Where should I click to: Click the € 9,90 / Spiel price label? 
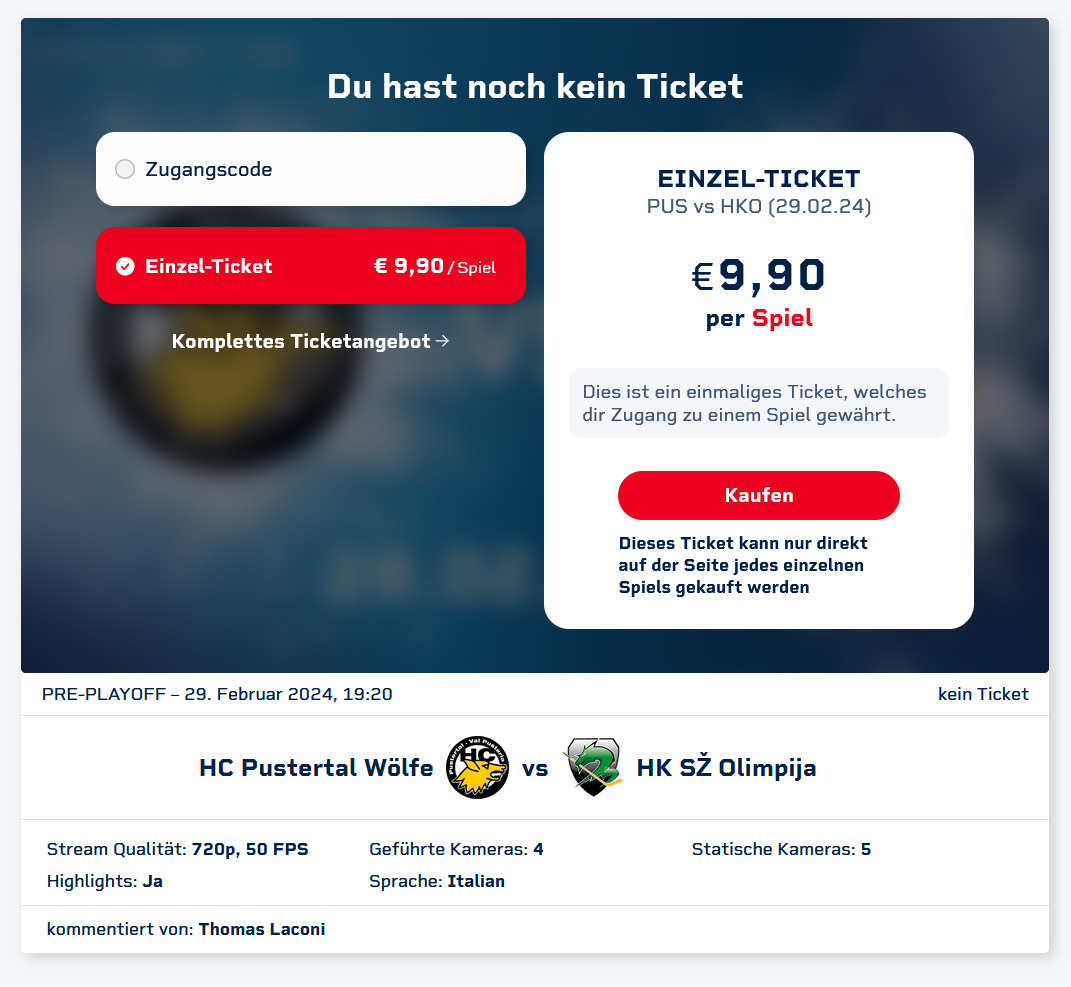[x=434, y=266]
